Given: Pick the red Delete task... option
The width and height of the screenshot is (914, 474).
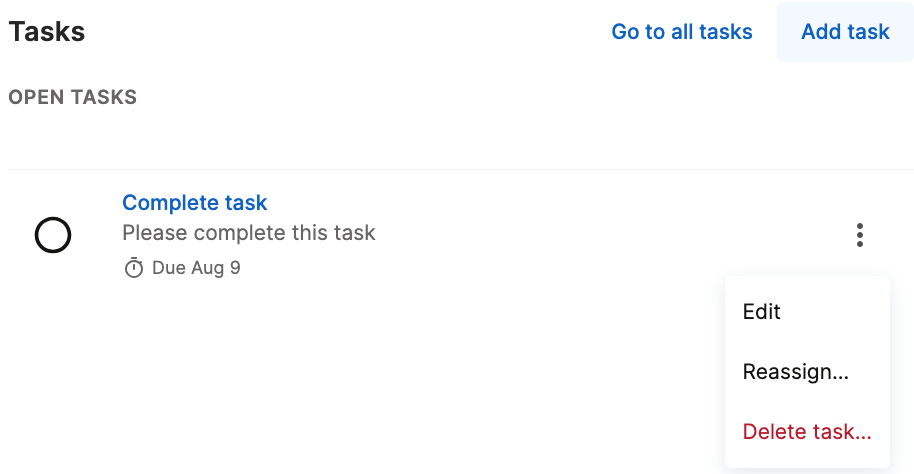Looking at the screenshot, I should tap(807, 431).
